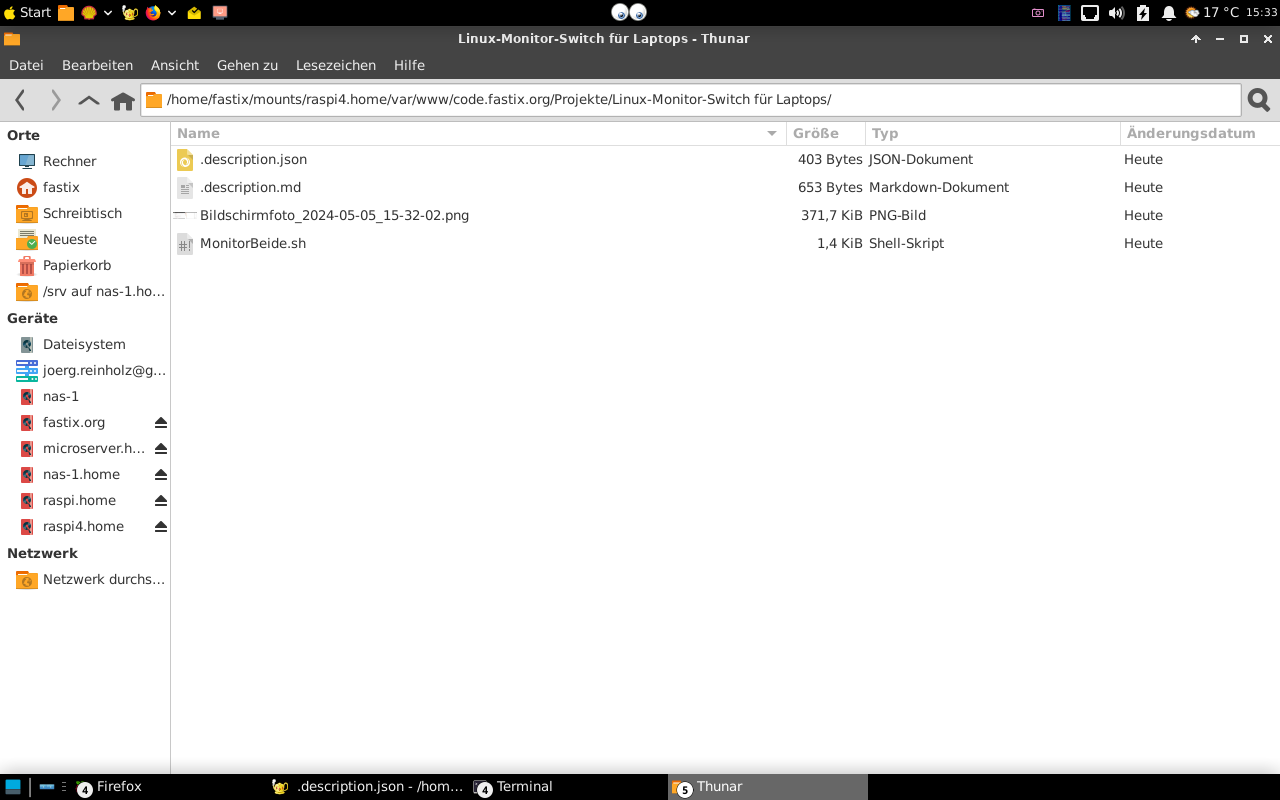The width and height of the screenshot is (1280, 800).
Task: Sort by the Änderungsdatum column
Action: [1190, 133]
